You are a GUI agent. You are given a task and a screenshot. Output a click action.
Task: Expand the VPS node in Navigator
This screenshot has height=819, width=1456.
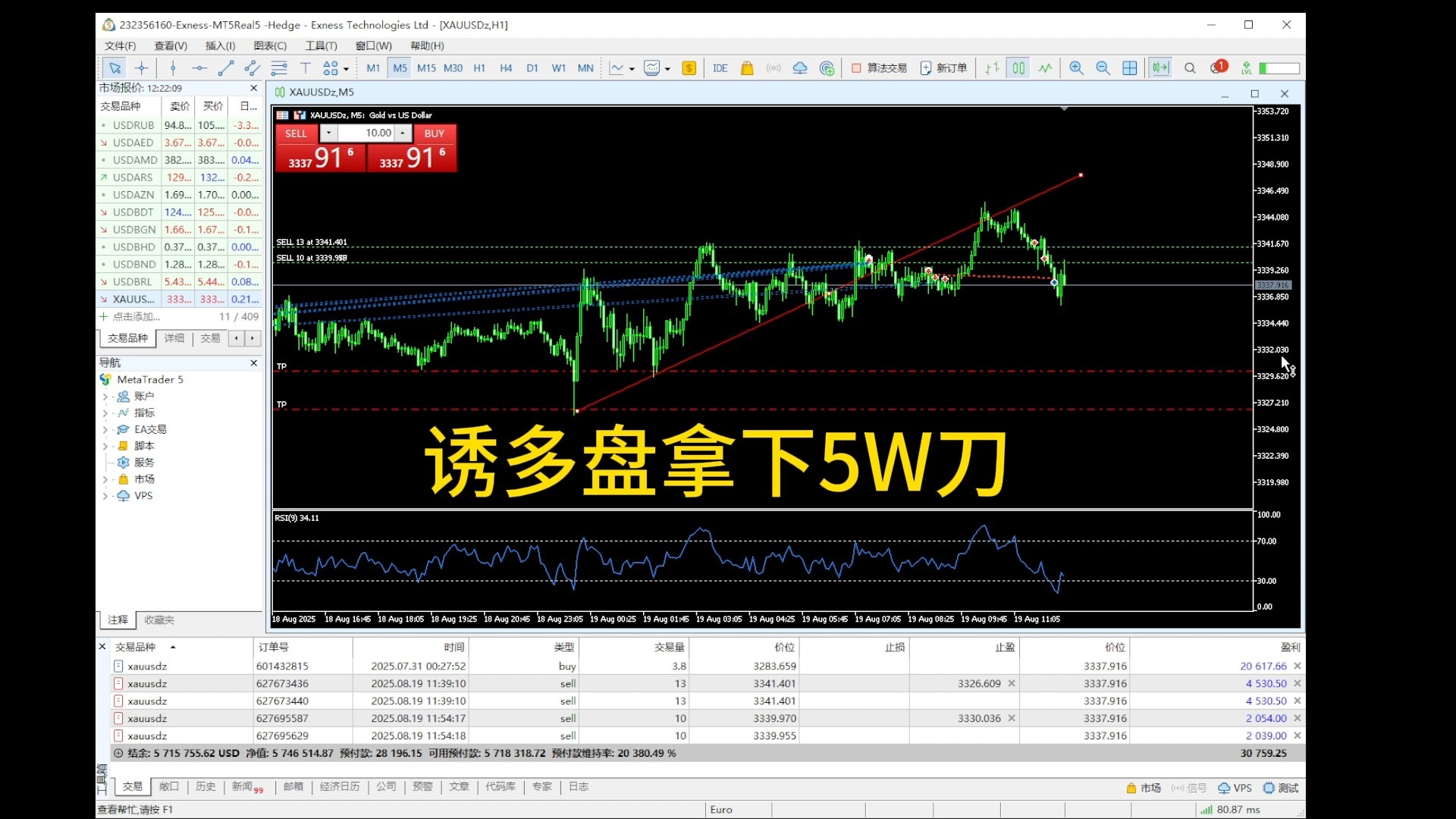(x=105, y=497)
